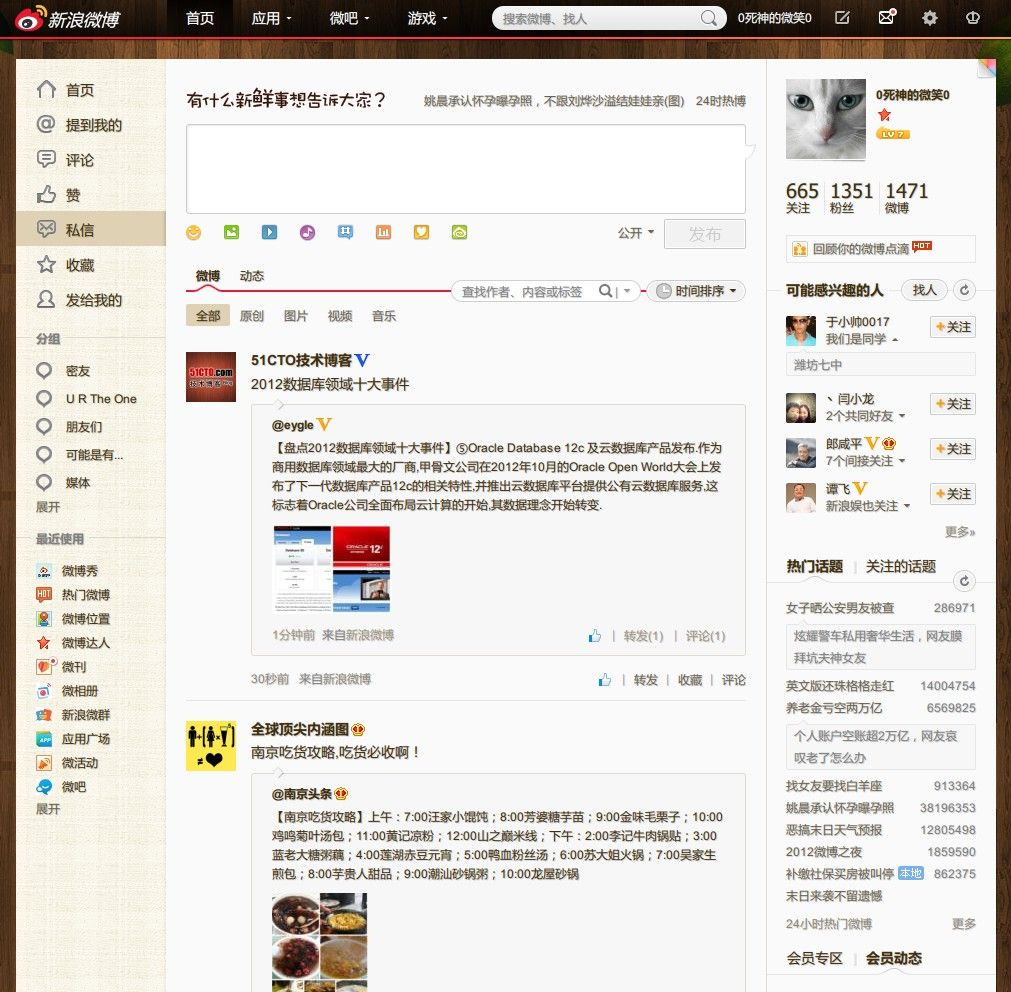Screen dimensions: 1011x992
Task: Click the 发布 publish button
Action: click(705, 234)
